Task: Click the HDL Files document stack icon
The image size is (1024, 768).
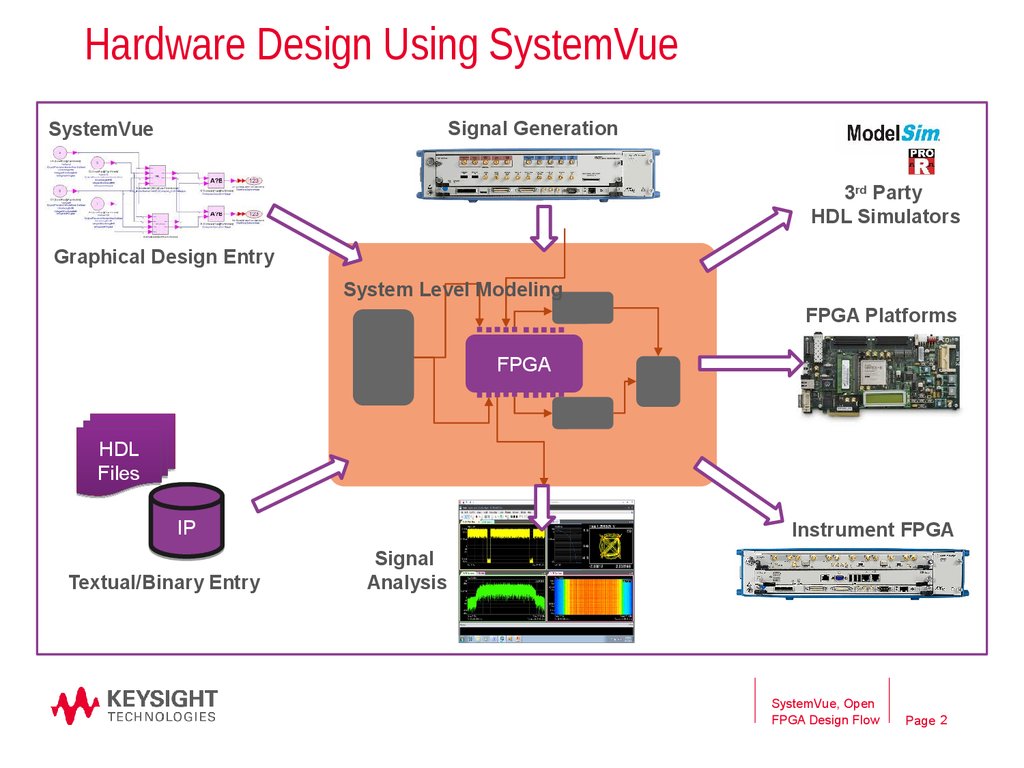Action: click(x=126, y=455)
